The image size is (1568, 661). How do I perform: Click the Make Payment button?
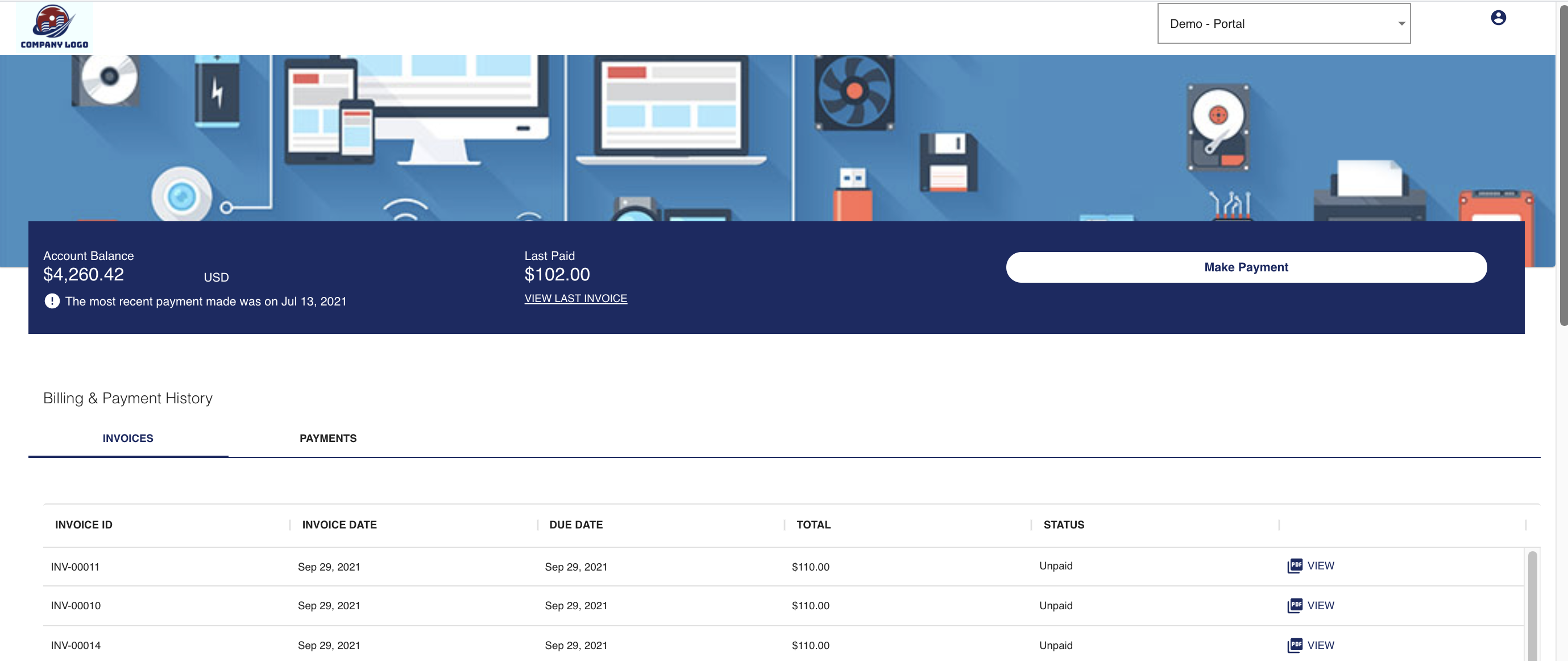(1246, 267)
